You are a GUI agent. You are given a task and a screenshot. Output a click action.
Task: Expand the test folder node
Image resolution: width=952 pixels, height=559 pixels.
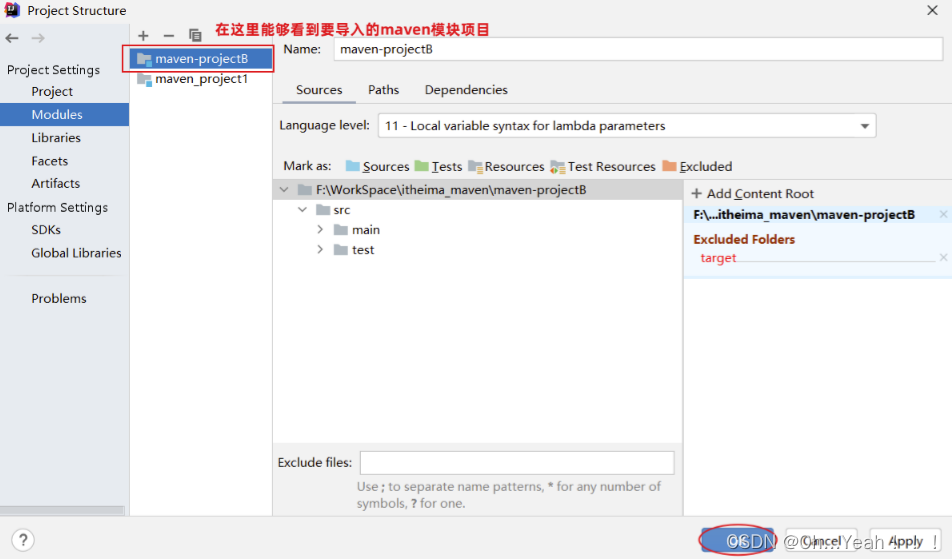point(320,250)
